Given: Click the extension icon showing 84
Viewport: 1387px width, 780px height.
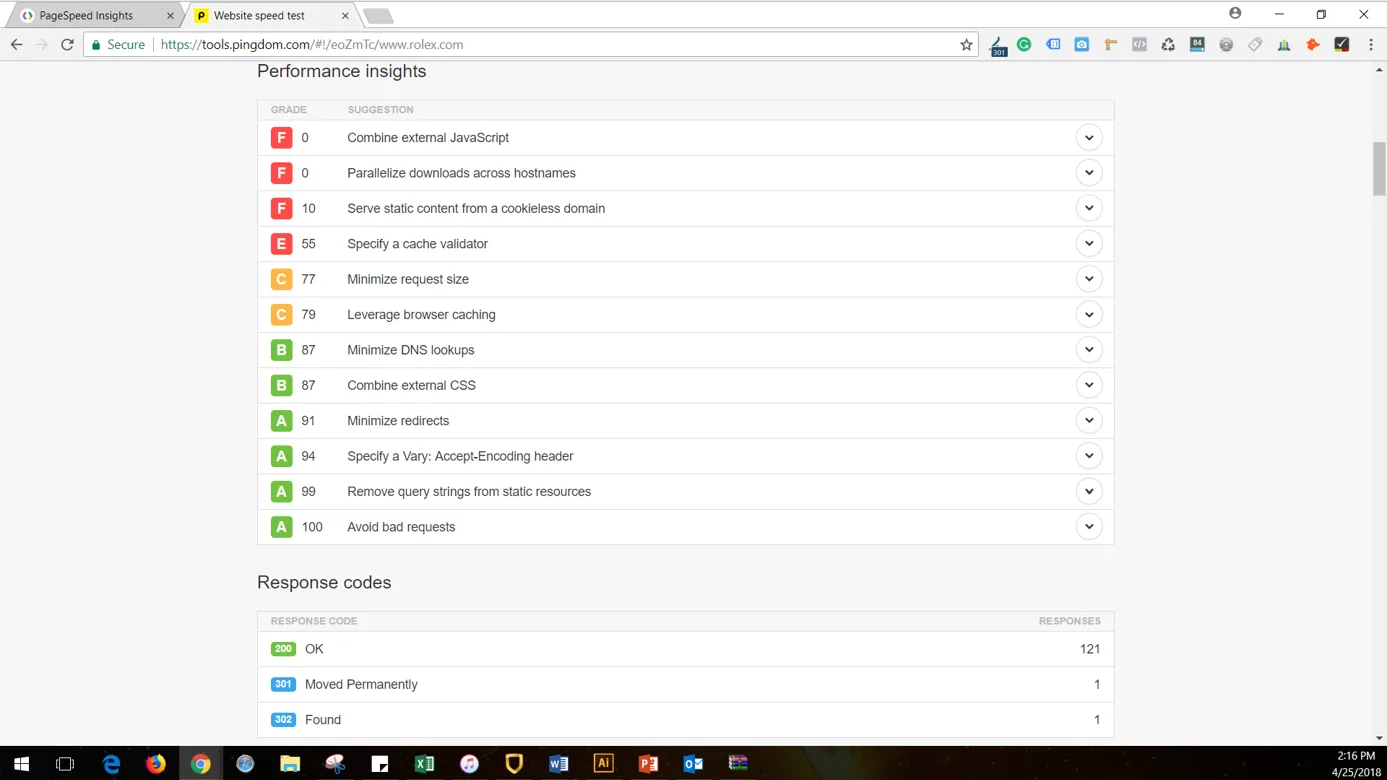Looking at the screenshot, I should click(x=1197, y=44).
